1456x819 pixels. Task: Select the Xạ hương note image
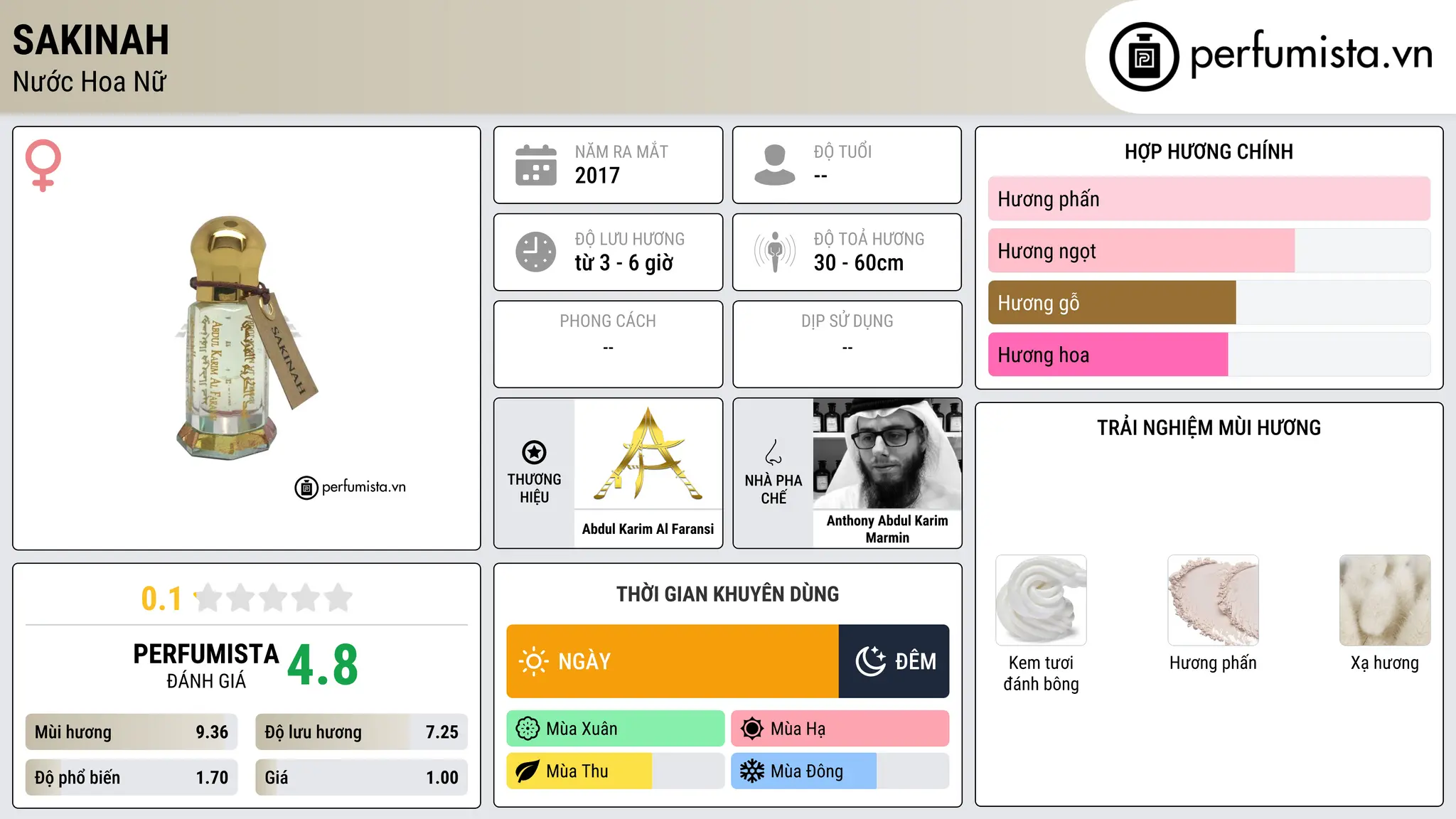coord(1385,600)
